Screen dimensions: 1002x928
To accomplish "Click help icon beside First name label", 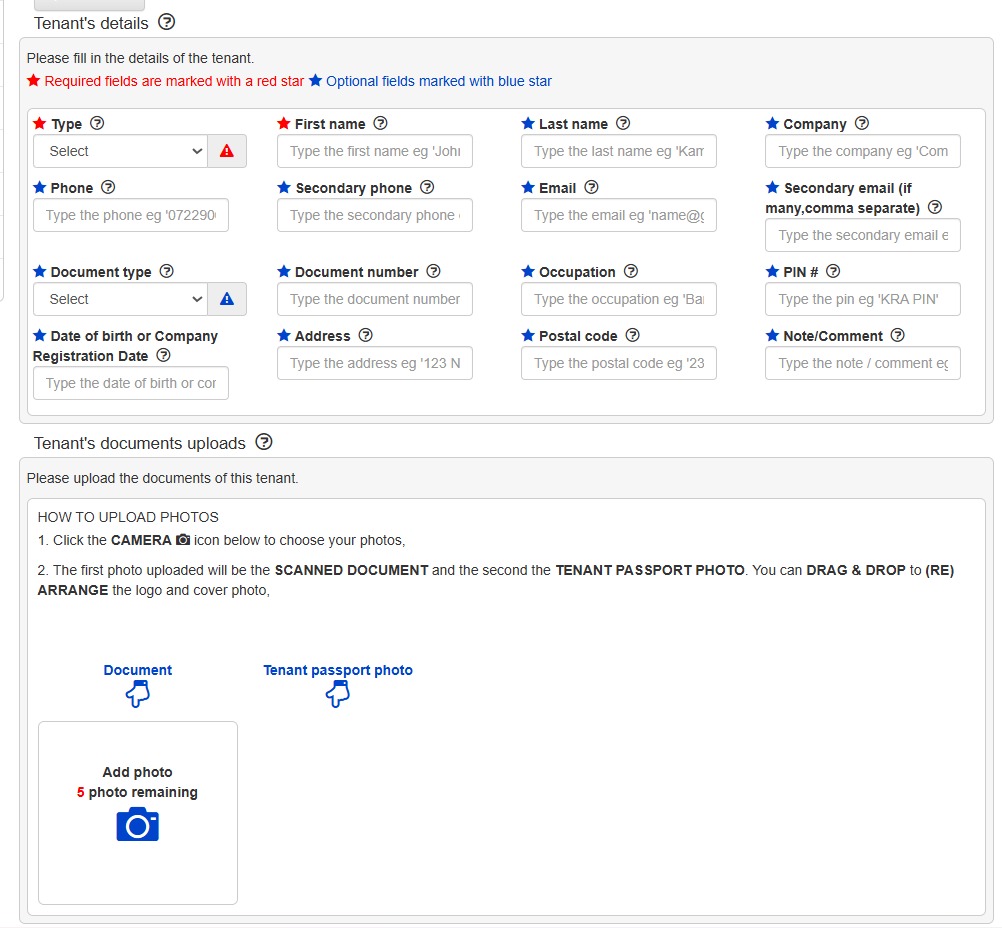I will 380,123.
